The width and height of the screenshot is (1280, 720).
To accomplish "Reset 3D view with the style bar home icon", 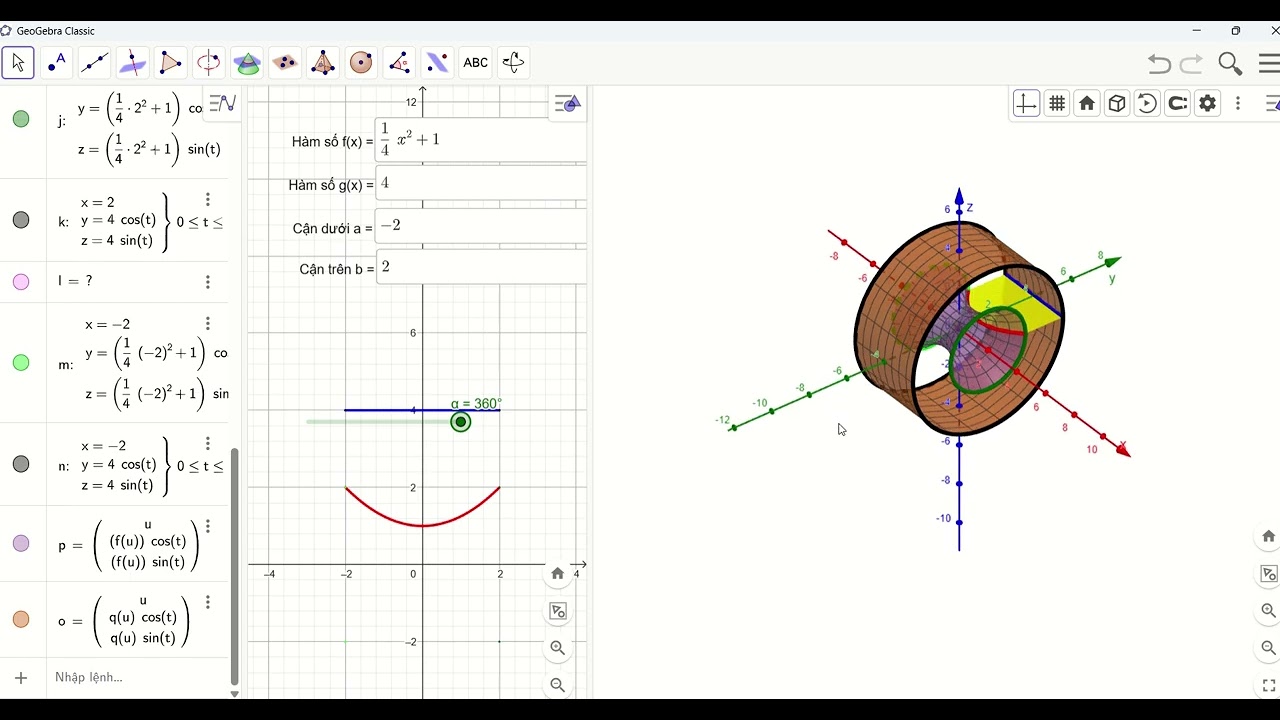I will [x=1087, y=103].
